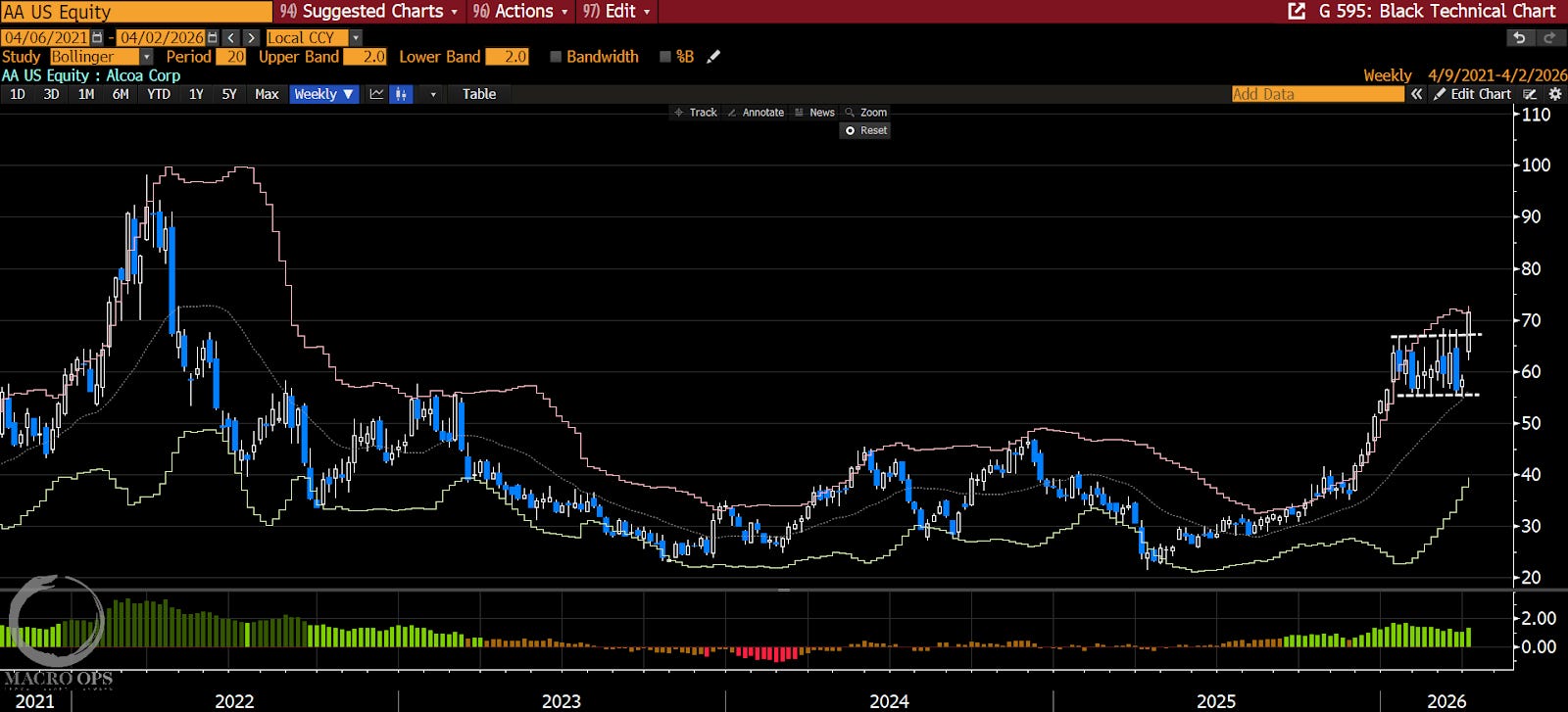The width and height of the screenshot is (1568, 712).
Task: Click the 2022 label on time axis
Action: 234,701
